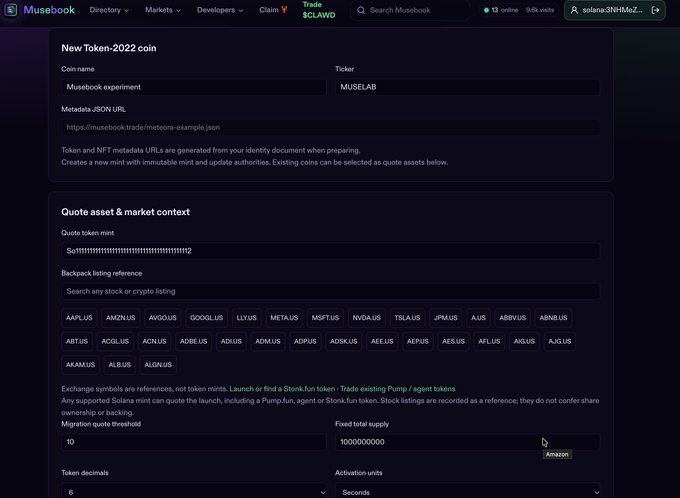
Task: Click the Coin name input field
Action: click(193, 87)
